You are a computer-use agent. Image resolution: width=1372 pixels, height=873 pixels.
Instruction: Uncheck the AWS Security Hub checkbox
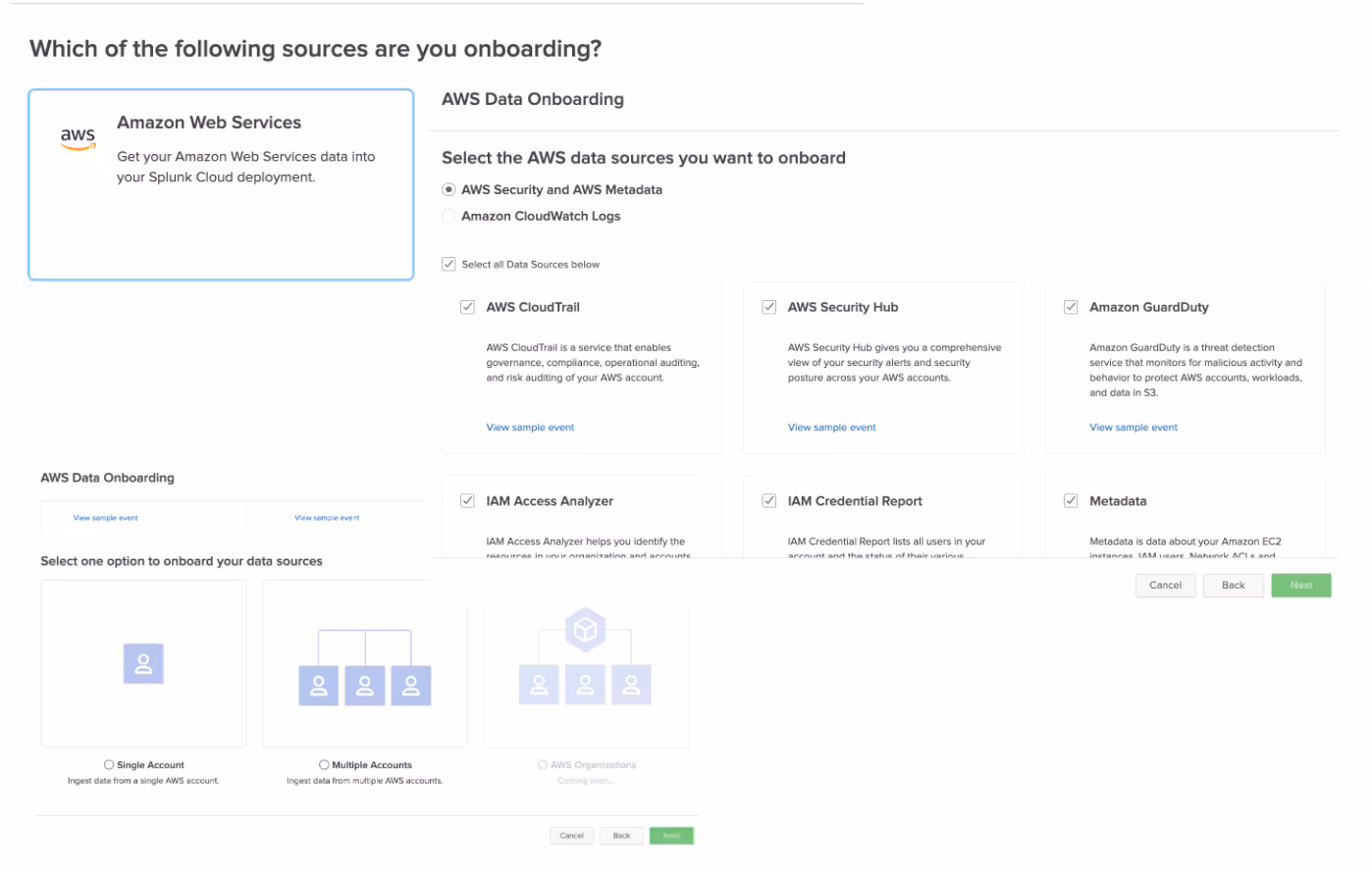769,307
